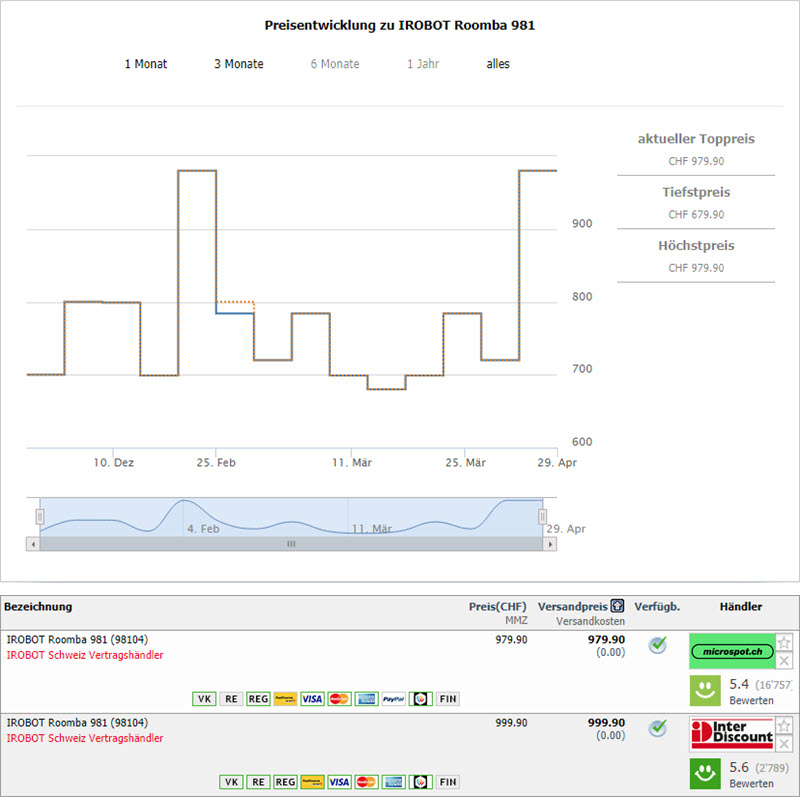The image size is (800, 797).
Task: Click the Versandpreis shipping info icon
Action: [618, 607]
